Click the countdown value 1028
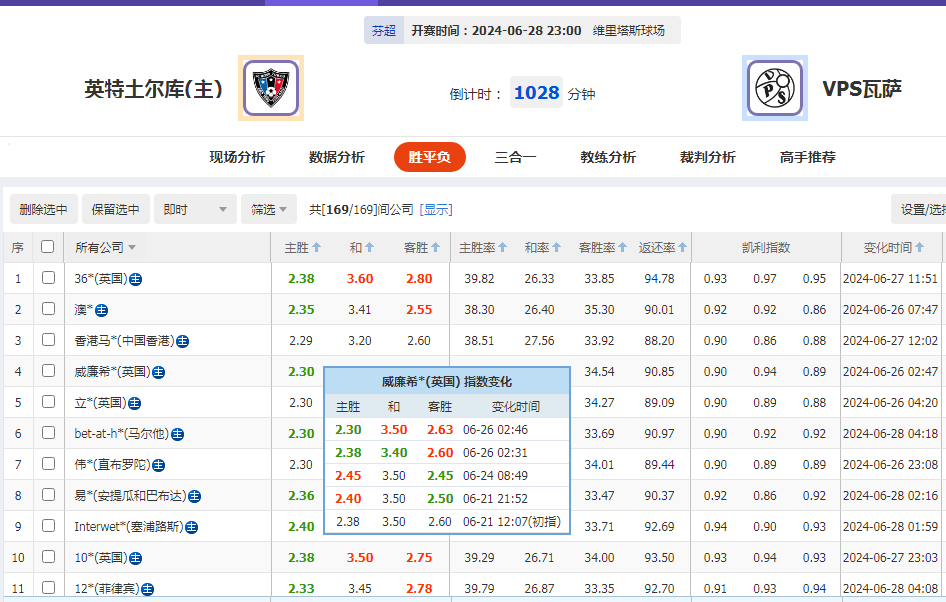Viewport: 946px width, 602px height. click(x=536, y=90)
